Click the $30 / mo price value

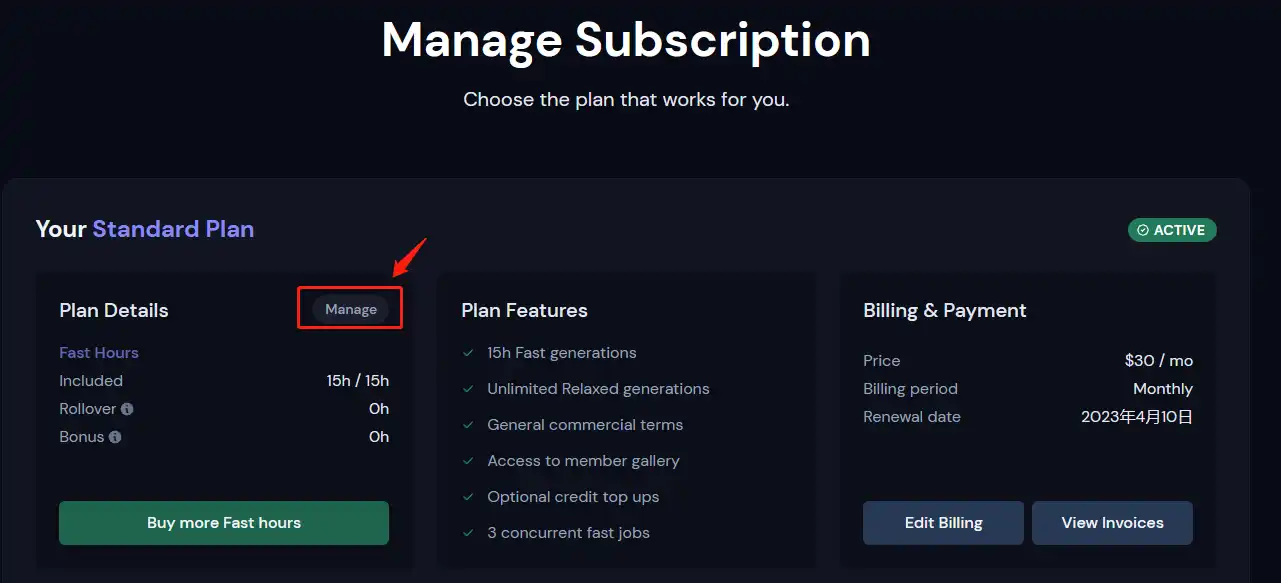[1158, 361]
